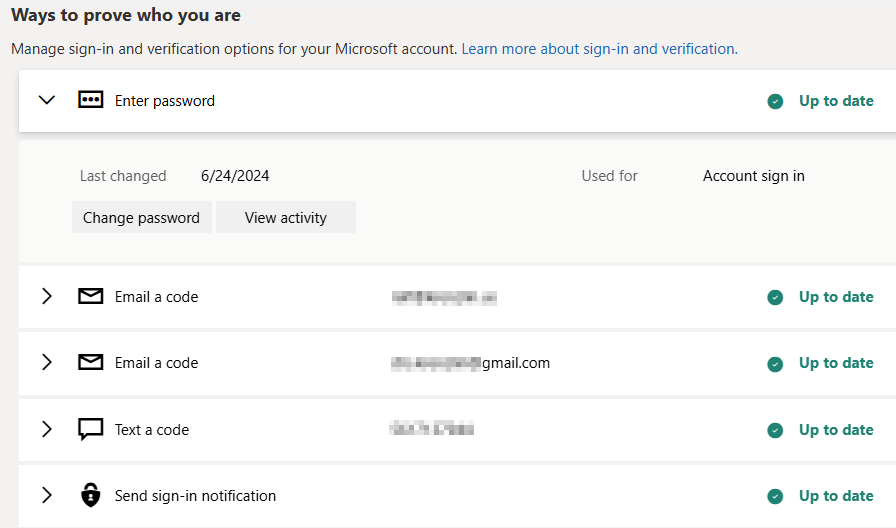Image resolution: width=896 pixels, height=528 pixels.
Task: Expand the gmail.com Email a code row
Action: 46,363
